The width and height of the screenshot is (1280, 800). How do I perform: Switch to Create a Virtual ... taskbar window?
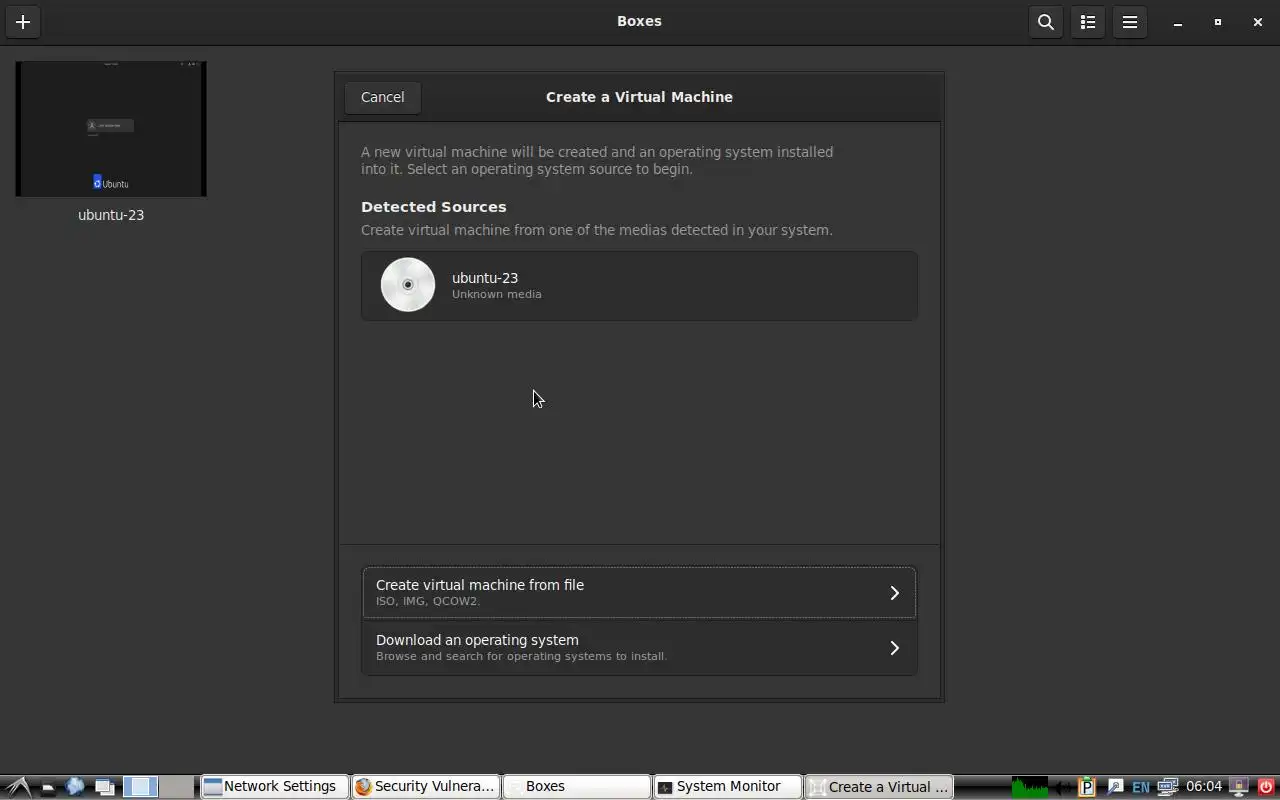[x=879, y=787]
